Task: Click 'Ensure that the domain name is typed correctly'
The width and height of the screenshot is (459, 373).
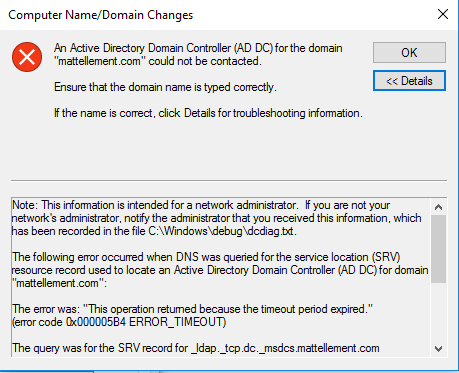Action: pos(165,87)
